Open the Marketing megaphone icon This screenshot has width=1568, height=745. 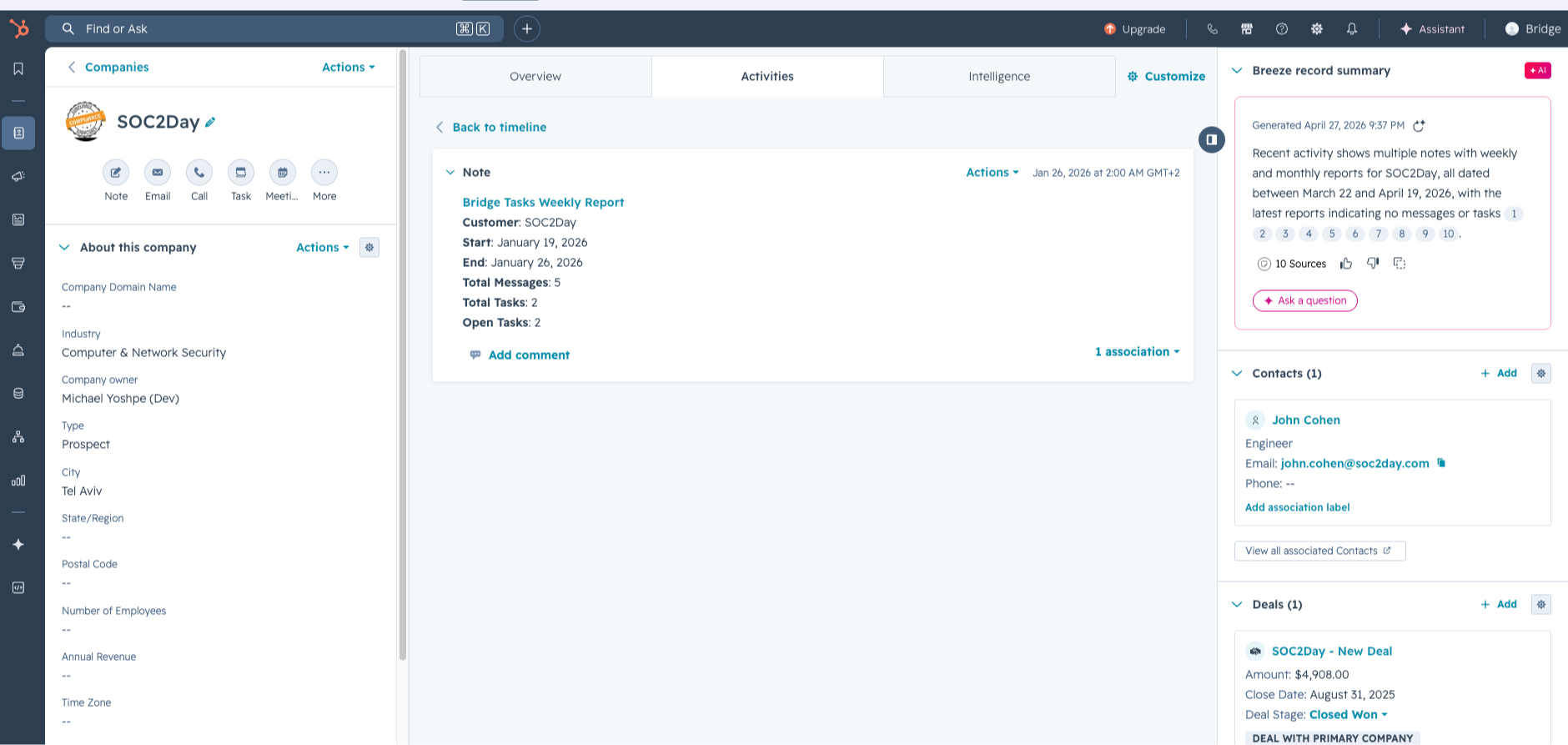point(18,176)
